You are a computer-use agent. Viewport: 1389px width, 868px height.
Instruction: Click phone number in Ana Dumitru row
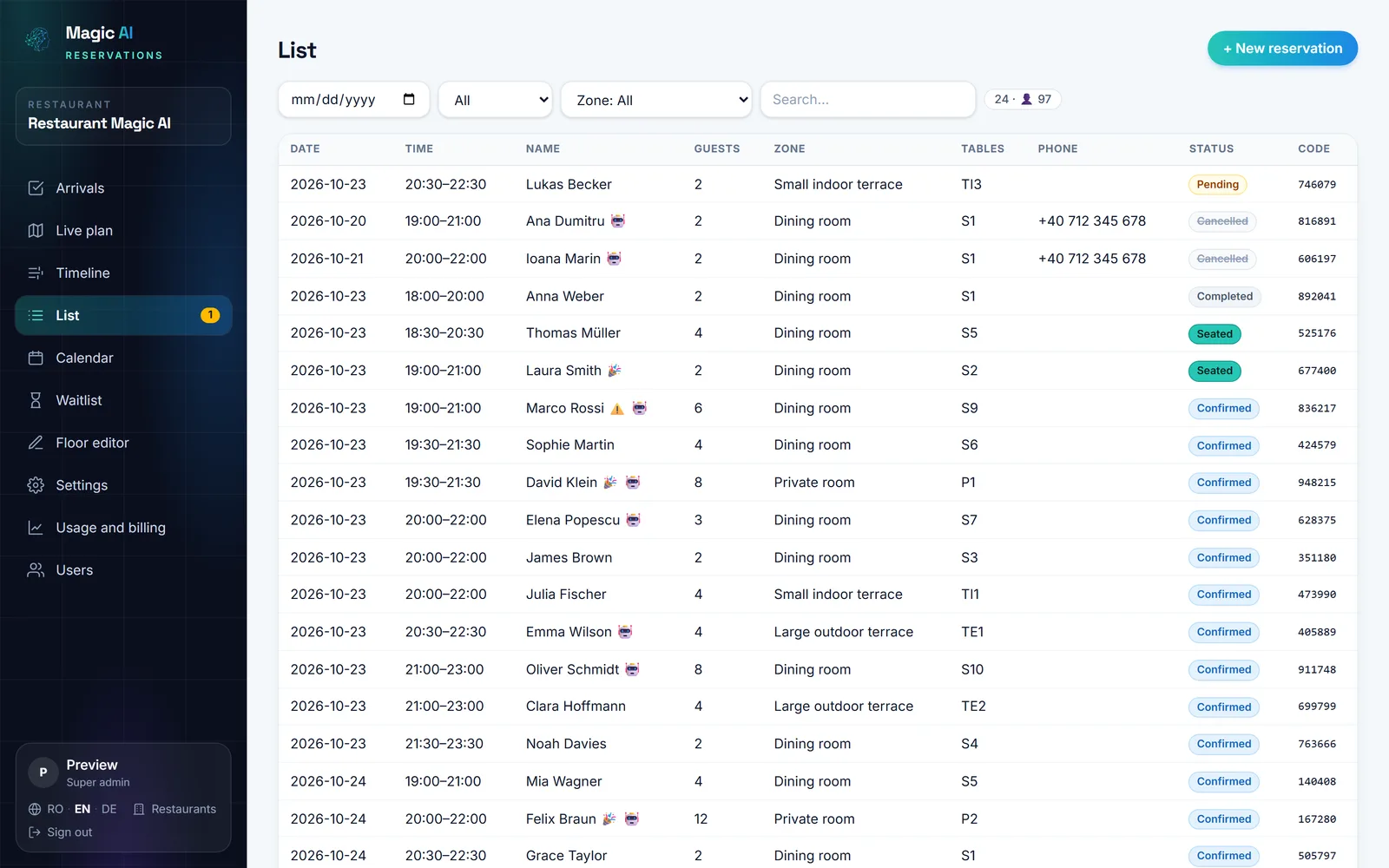coord(1092,221)
